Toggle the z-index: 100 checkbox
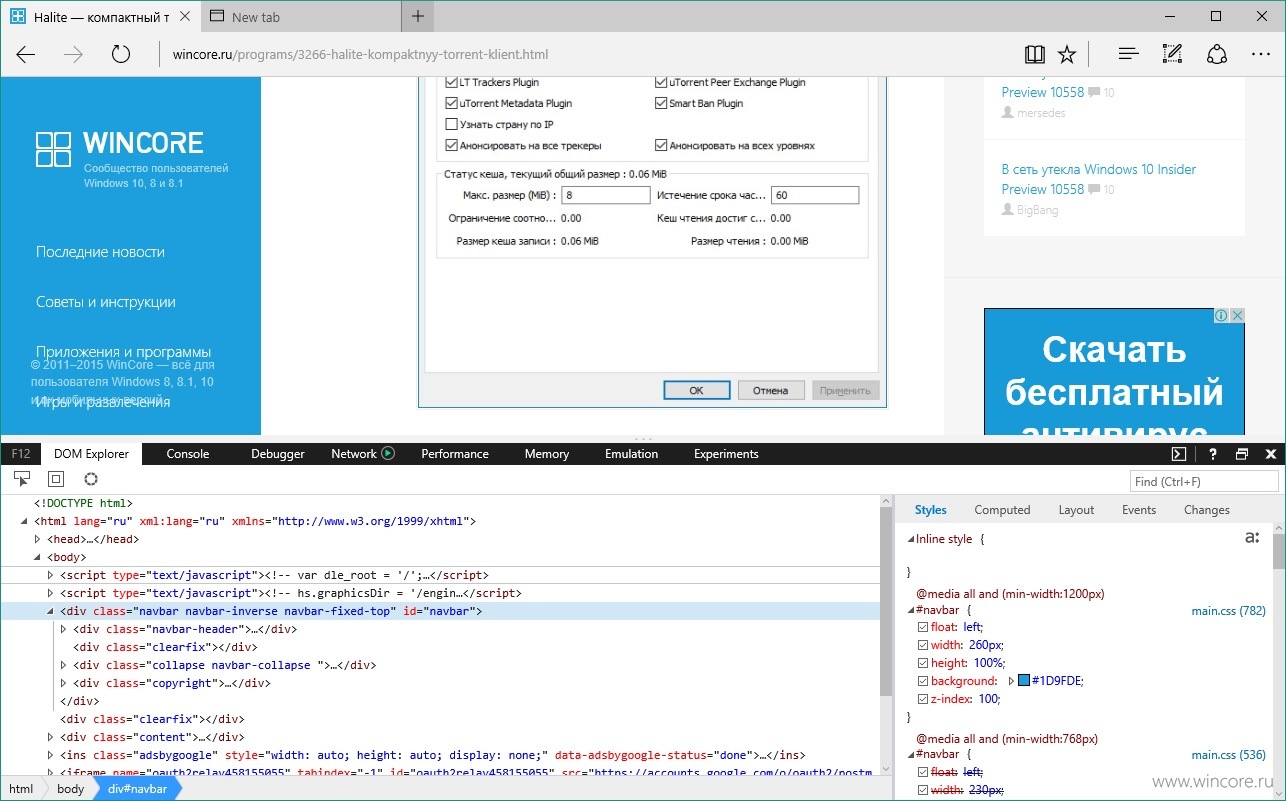This screenshot has height=801, width=1286. [923, 699]
